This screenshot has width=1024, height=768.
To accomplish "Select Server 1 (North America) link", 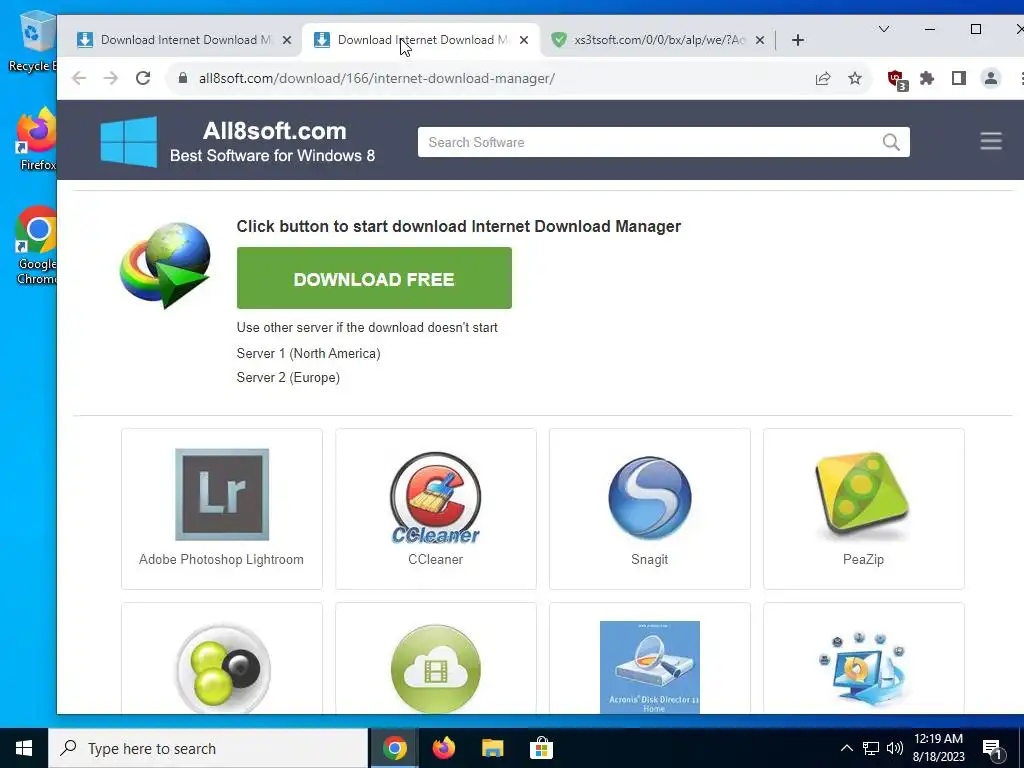I will click(x=308, y=353).
